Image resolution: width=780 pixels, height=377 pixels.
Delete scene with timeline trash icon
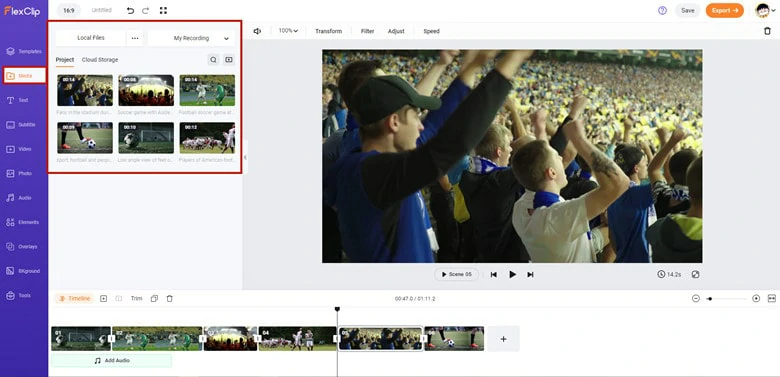point(170,298)
